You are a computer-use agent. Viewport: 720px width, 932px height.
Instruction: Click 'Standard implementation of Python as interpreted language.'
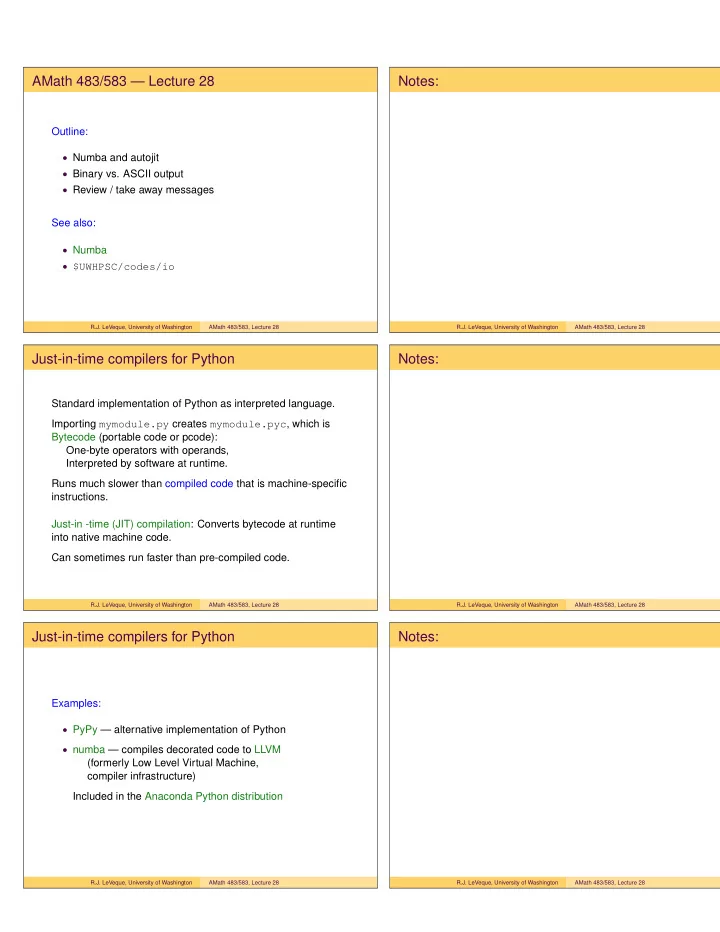193,404
